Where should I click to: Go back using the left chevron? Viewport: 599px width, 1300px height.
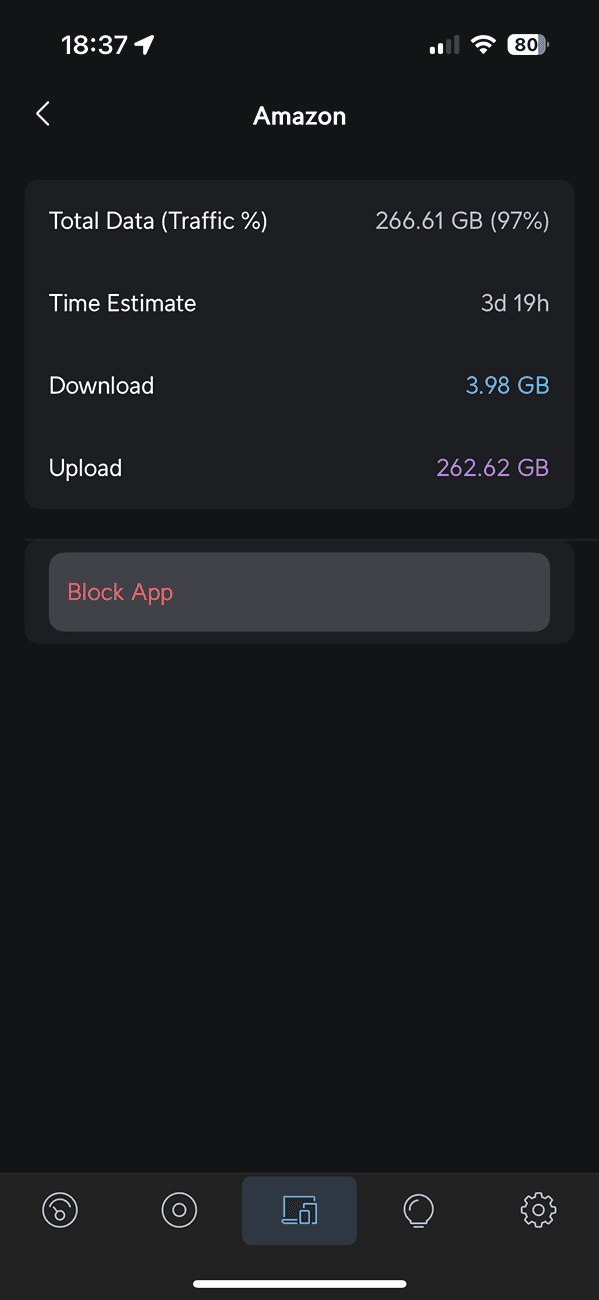[43, 114]
